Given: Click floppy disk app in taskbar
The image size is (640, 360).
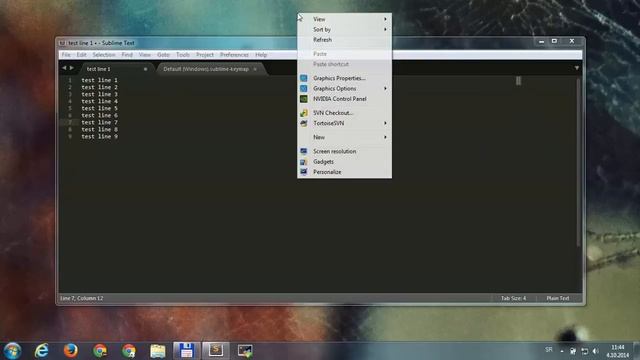Looking at the screenshot, I should click(187, 351).
